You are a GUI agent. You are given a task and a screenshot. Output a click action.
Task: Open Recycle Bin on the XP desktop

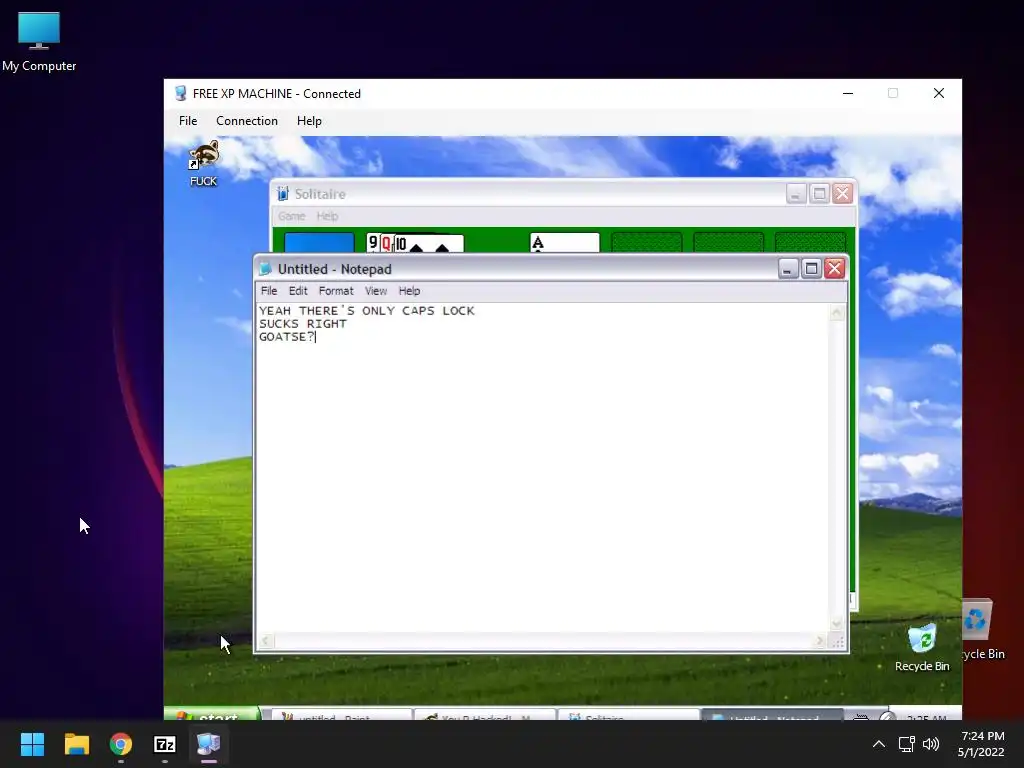pos(922,648)
